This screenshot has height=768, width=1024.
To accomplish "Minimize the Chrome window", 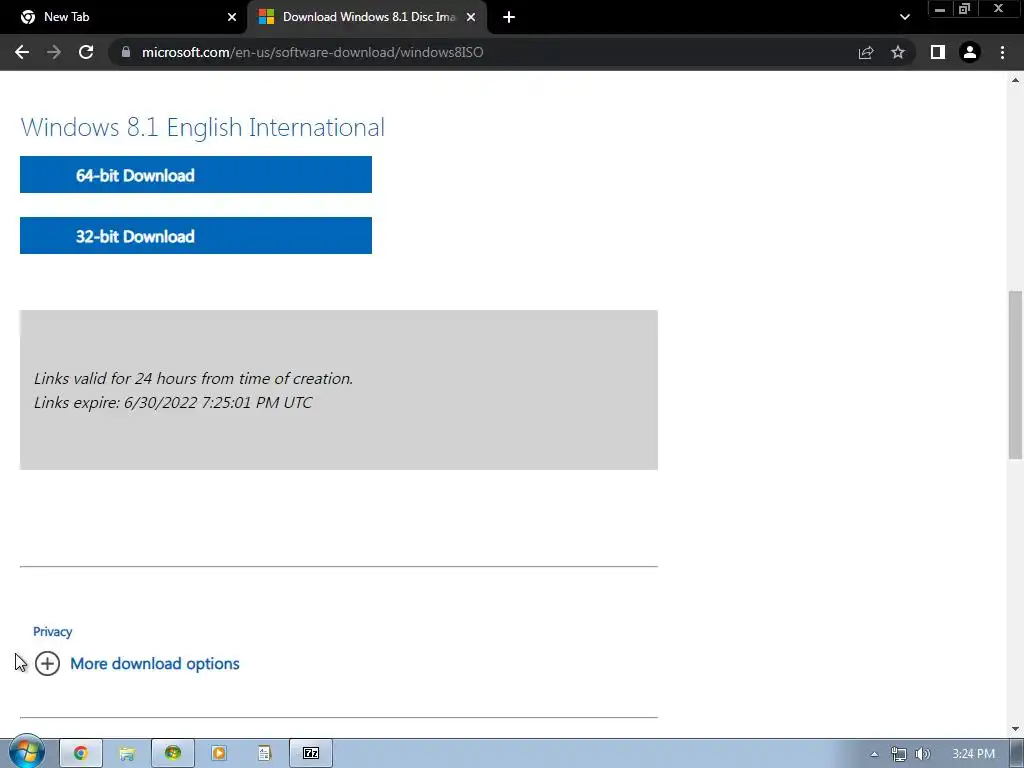I will (940, 9).
